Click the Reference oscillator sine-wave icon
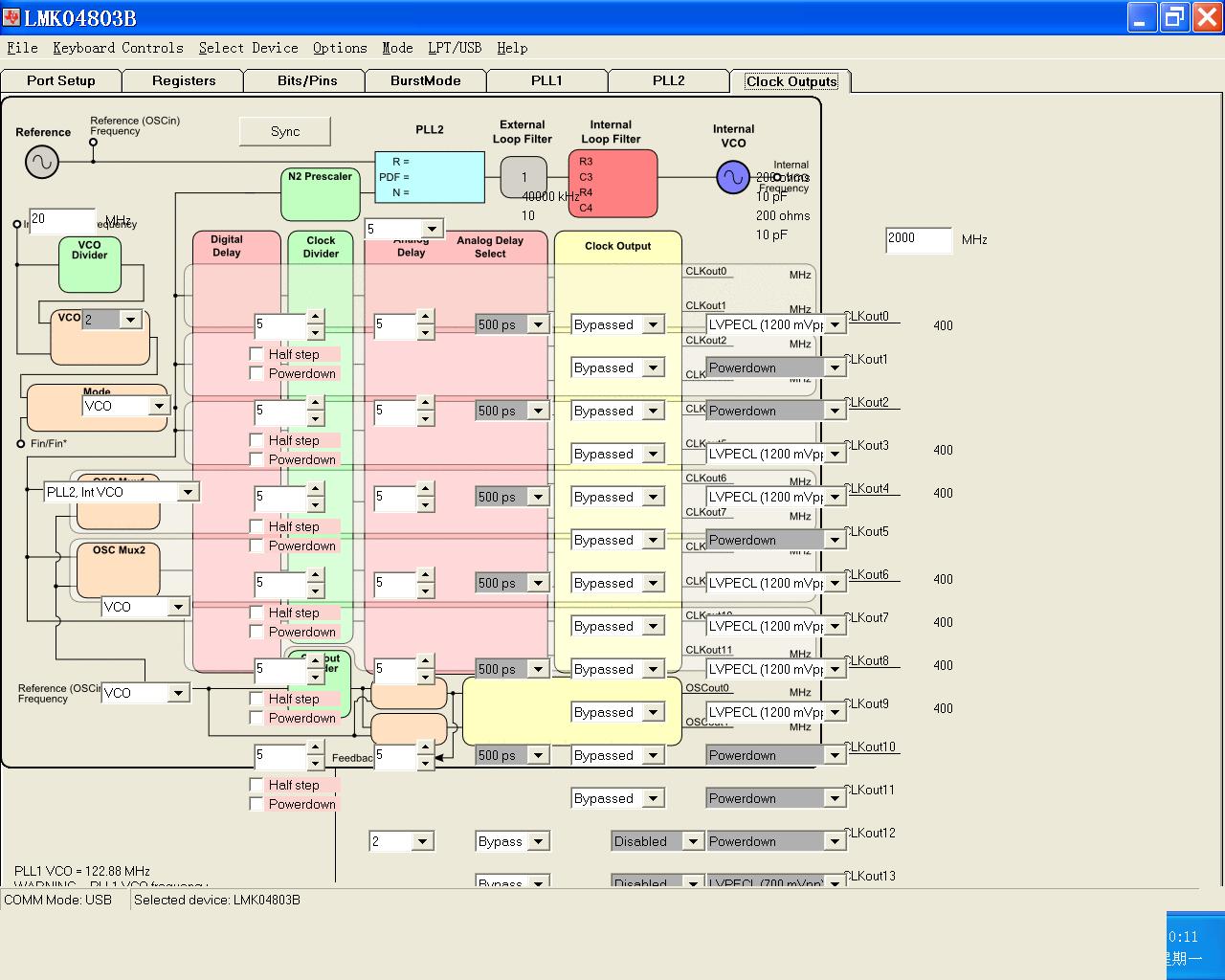The width and height of the screenshot is (1225, 980). tap(41, 162)
